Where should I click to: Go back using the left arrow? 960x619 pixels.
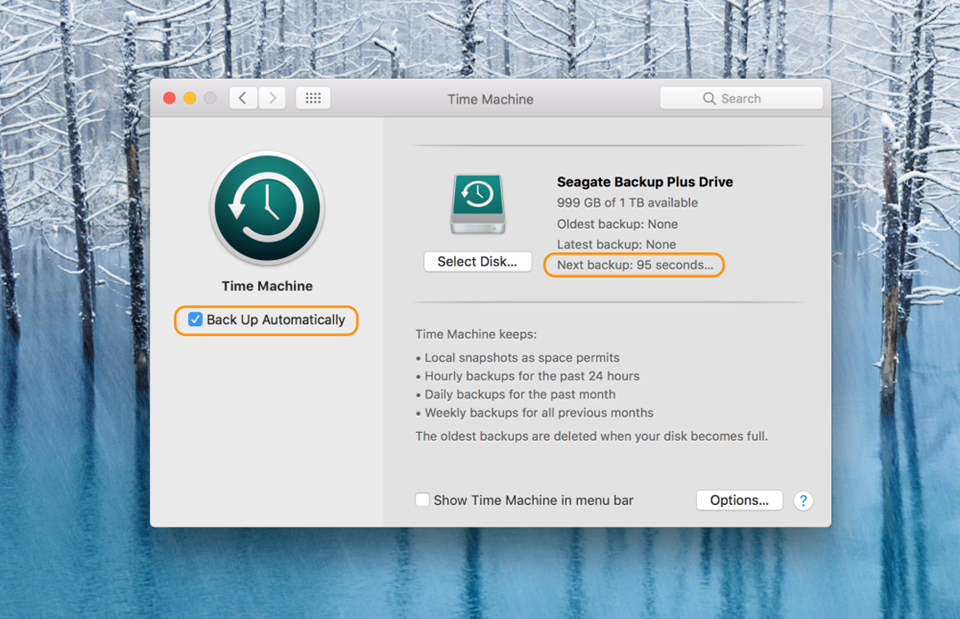coord(243,97)
